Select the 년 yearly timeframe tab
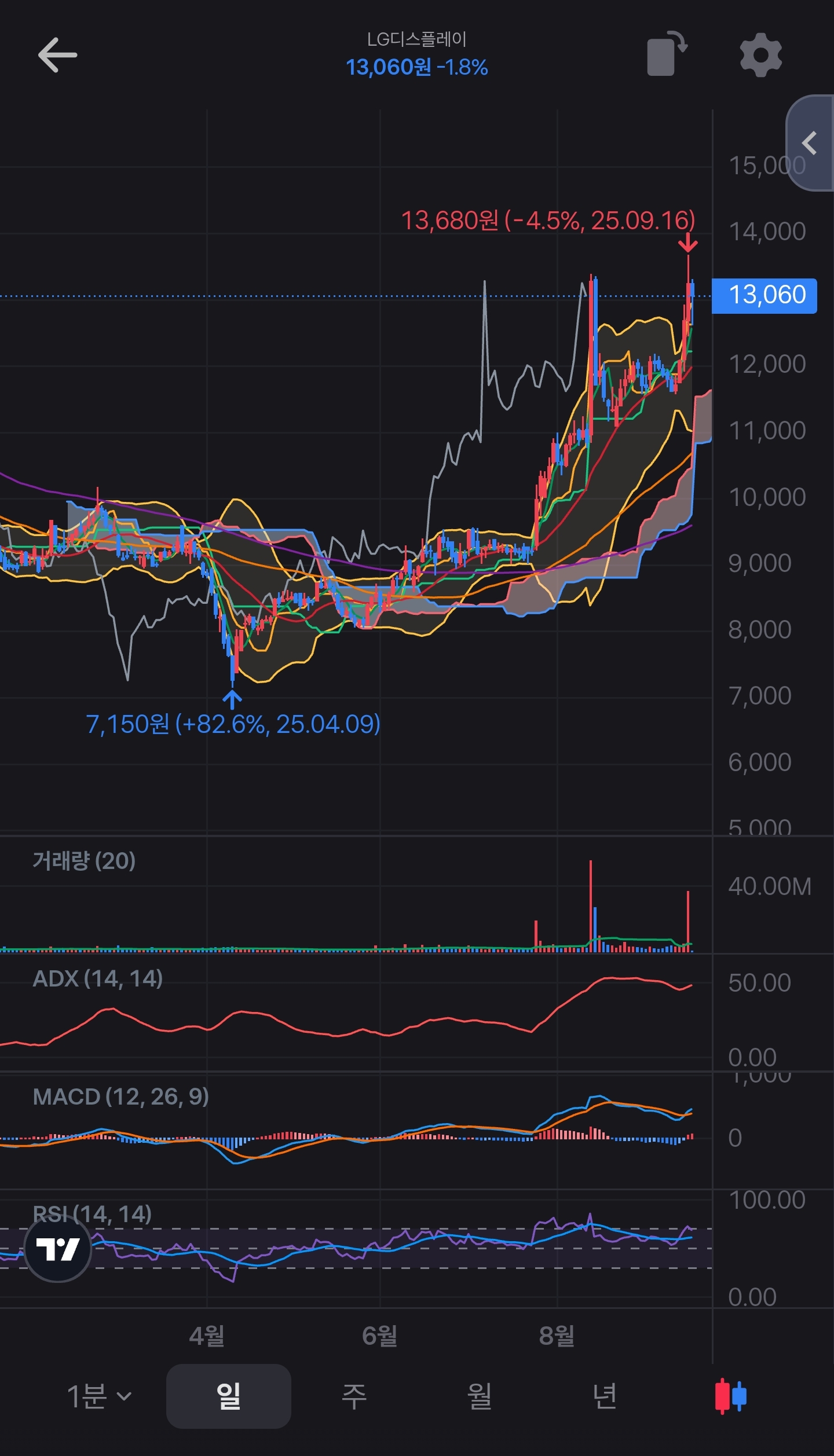This screenshot has height=1456, width=834. click(605, 1396)
